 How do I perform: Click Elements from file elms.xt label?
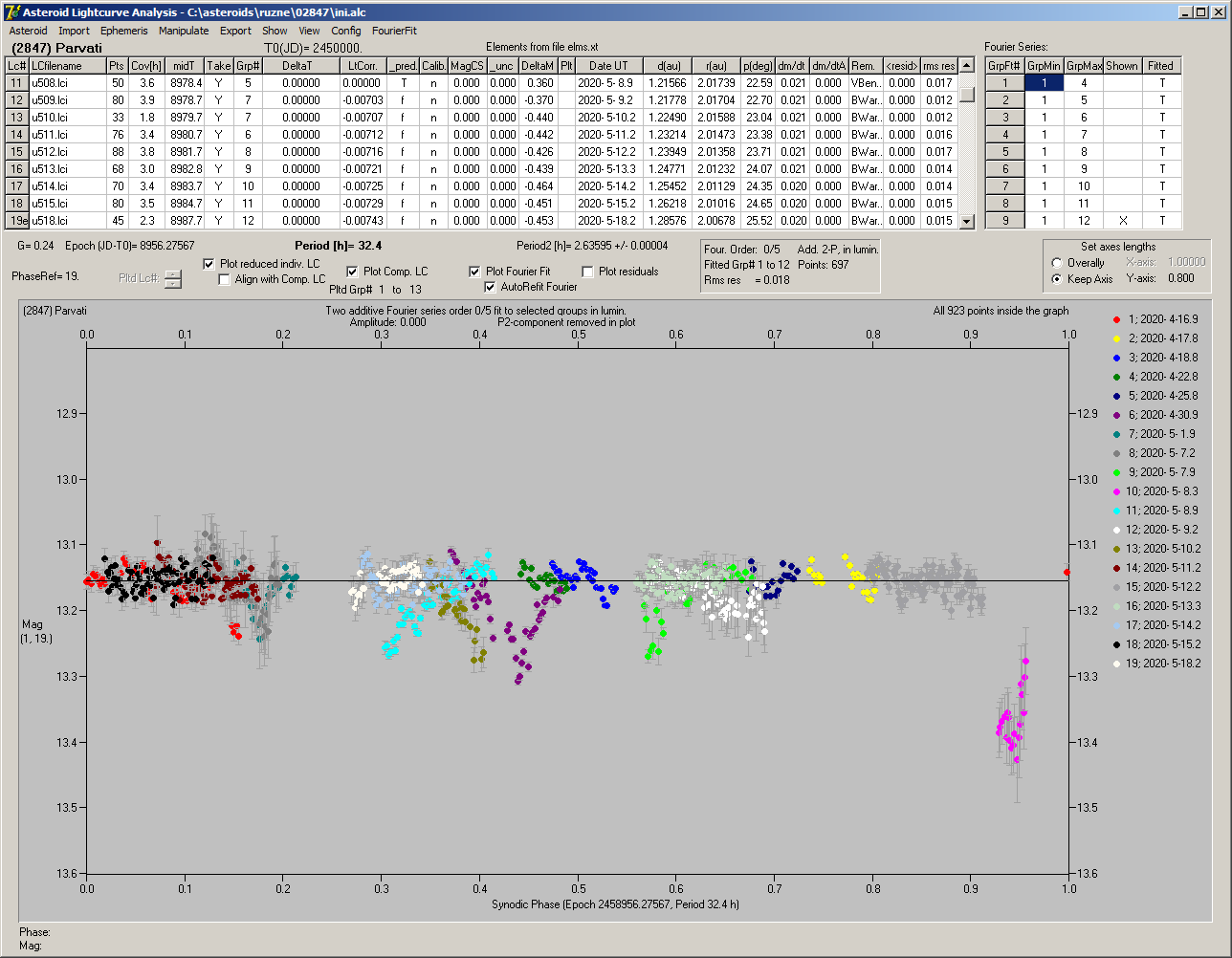542,47
